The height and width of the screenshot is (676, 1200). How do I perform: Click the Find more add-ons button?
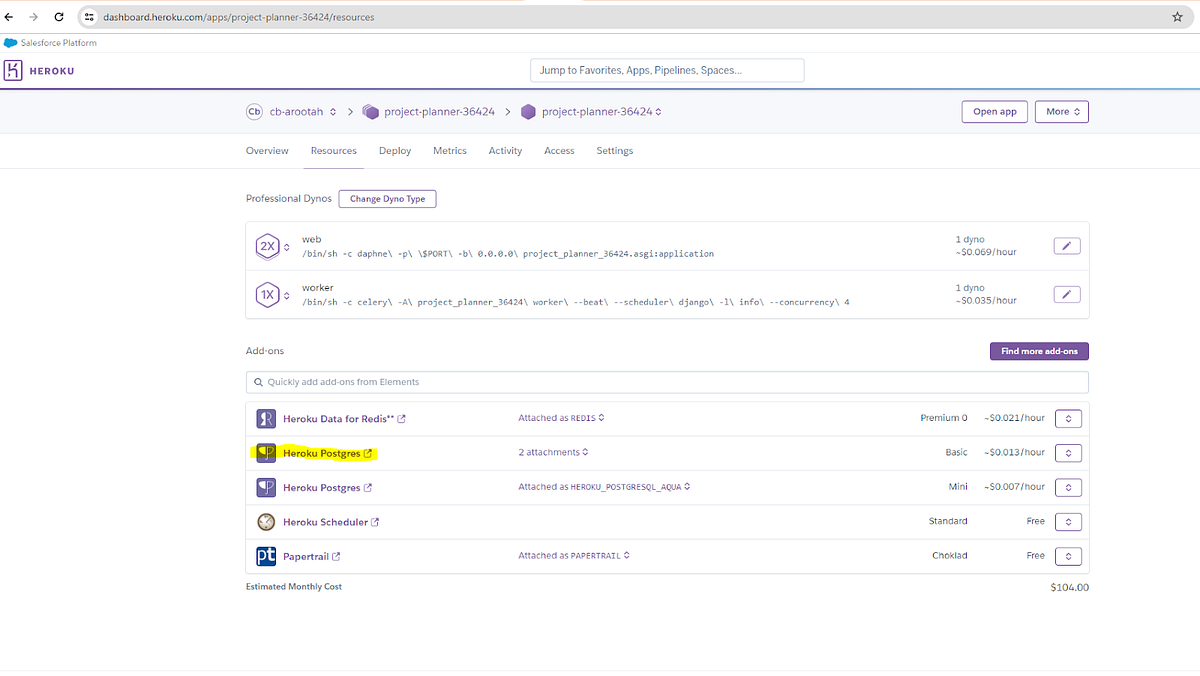tap(1039, 351)
